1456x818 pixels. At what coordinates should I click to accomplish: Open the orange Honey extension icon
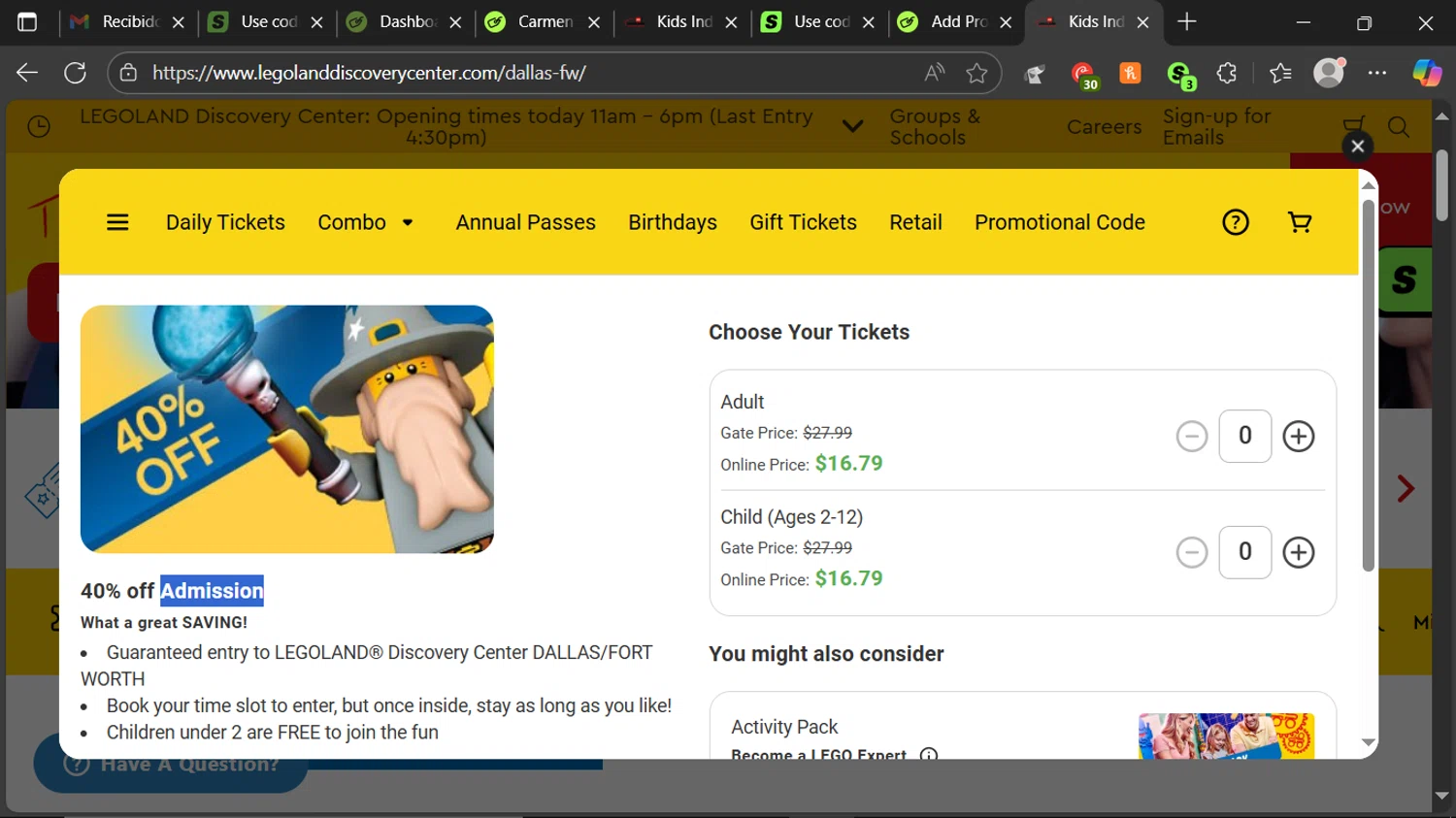click(1130, 73)
